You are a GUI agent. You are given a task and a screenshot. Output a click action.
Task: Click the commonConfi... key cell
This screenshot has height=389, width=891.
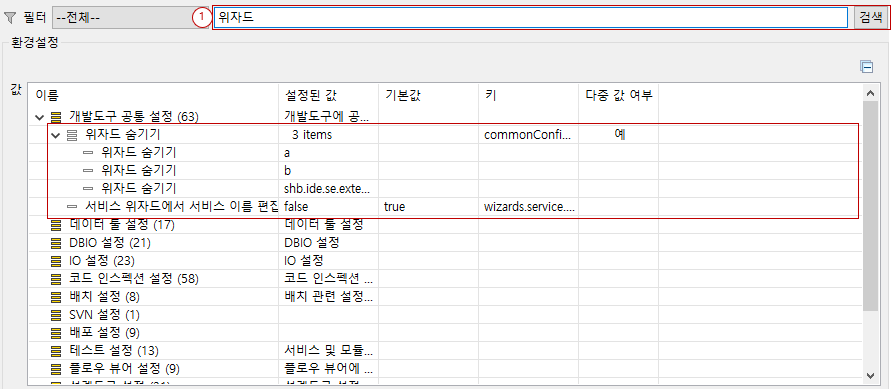tap(528, 136)
